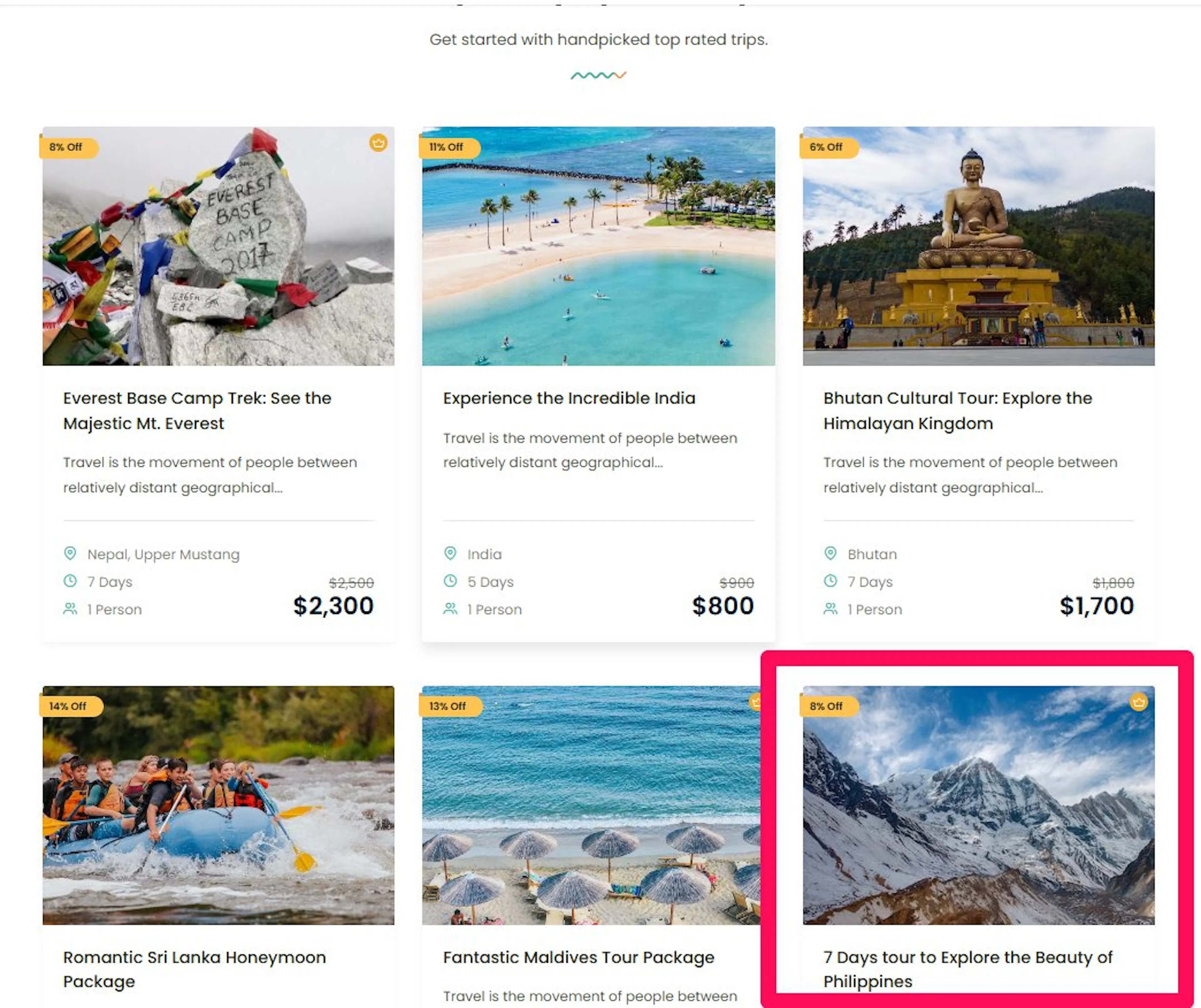Open Romantic Sri Lanka Honeymoon Package title
Viewport: 1201px width, 1008px height.
pyautogui.click(x=195, y=969)
